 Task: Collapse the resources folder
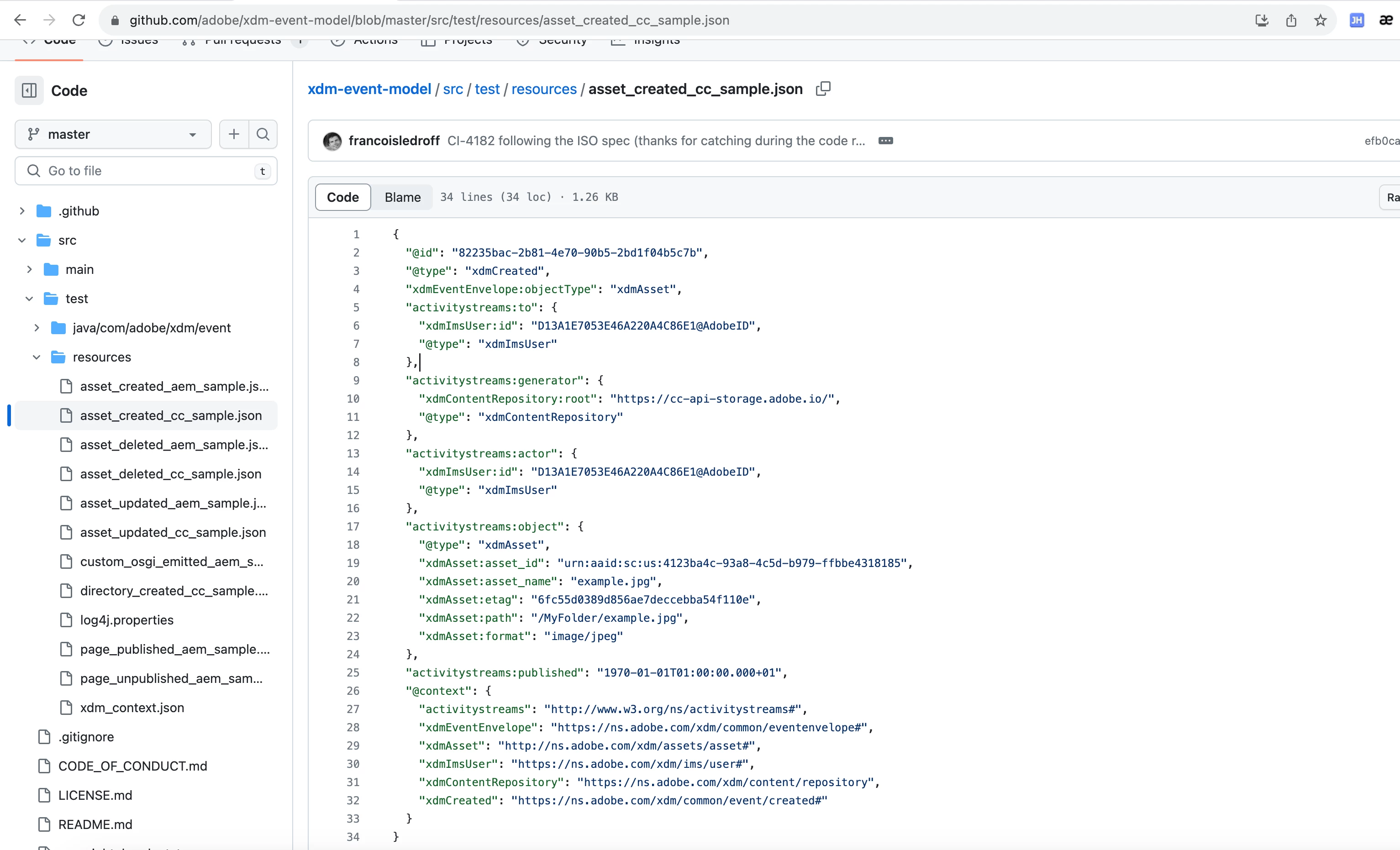(x=37, y=357)
